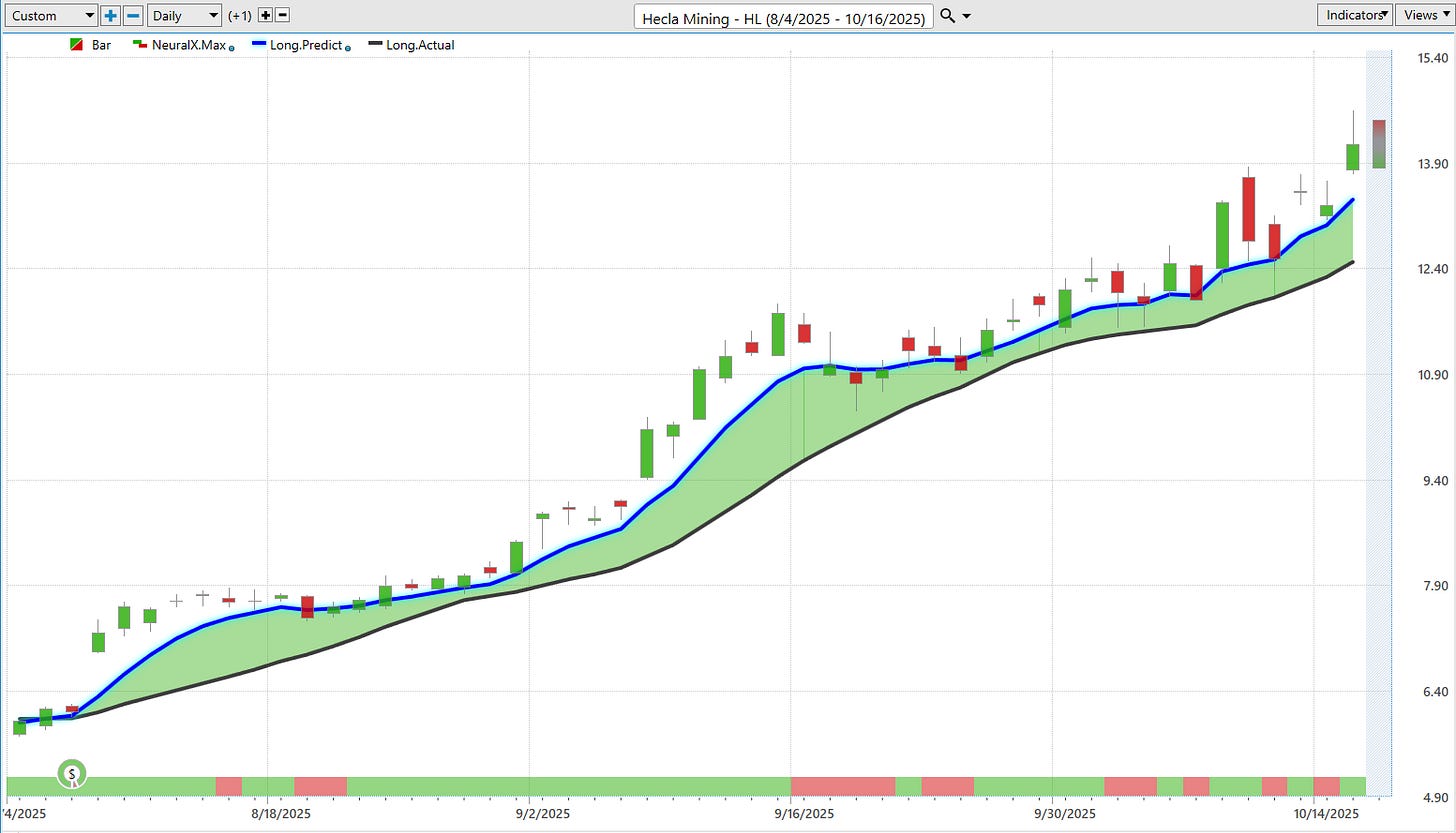The image size is (1456, 833).
Task: Click the black minus button after (+1)
Action: coord(283,16)
